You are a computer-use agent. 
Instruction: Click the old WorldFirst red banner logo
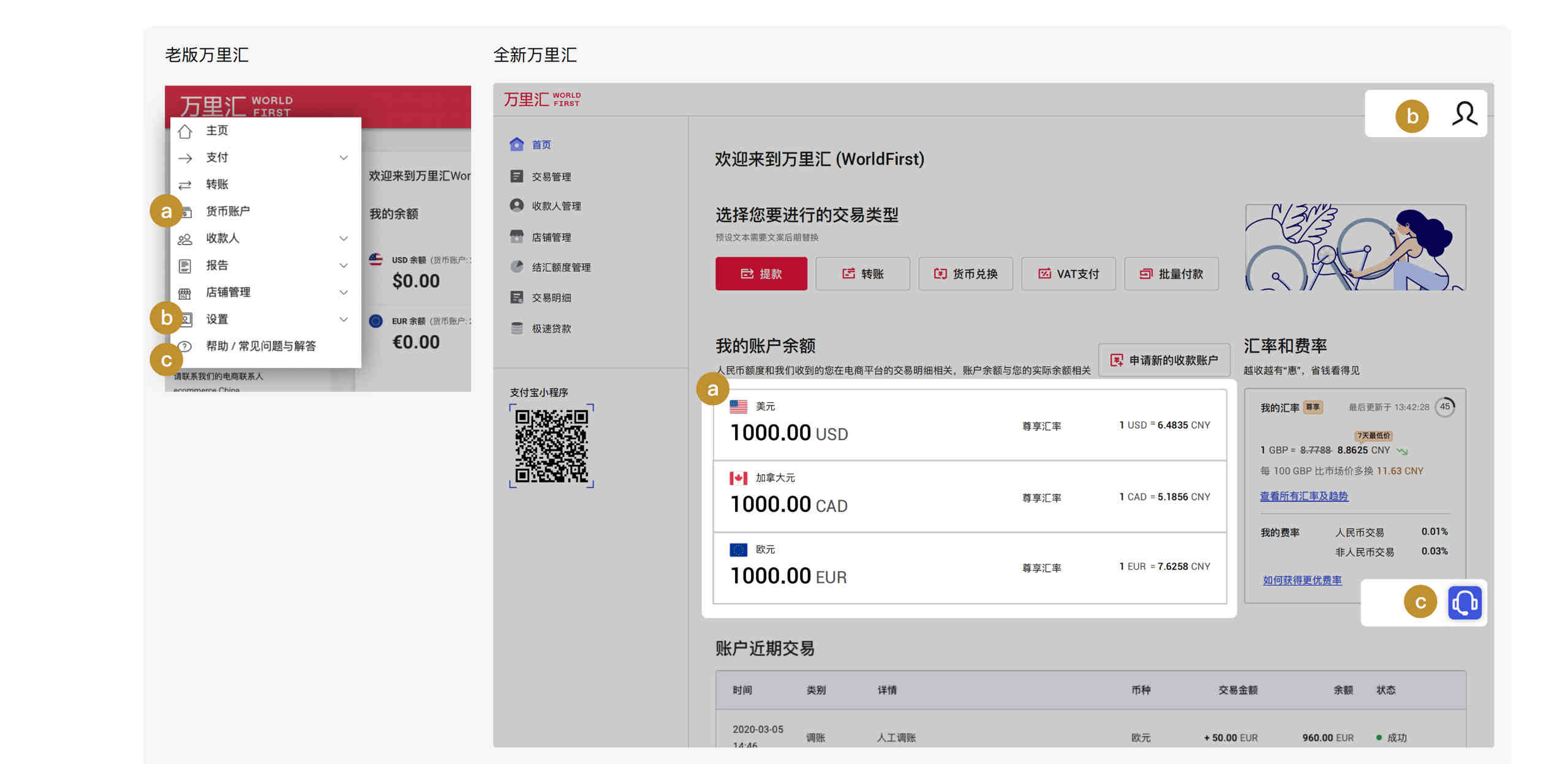point(236,106)
